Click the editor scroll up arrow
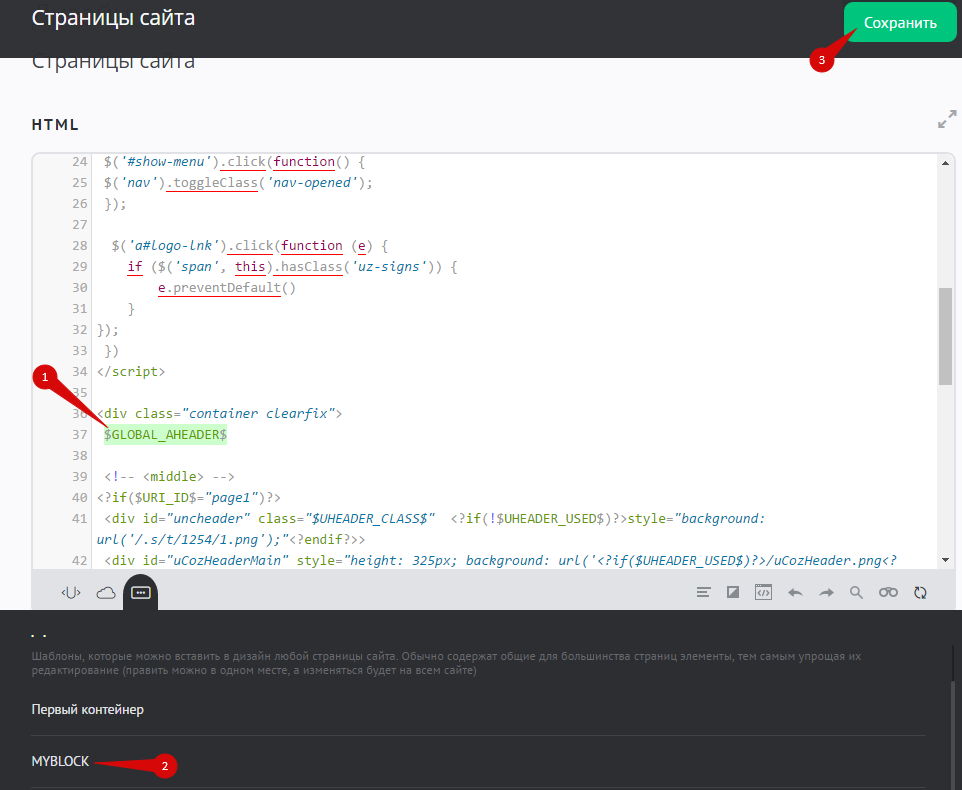962x790 pixels. [945, 162]
